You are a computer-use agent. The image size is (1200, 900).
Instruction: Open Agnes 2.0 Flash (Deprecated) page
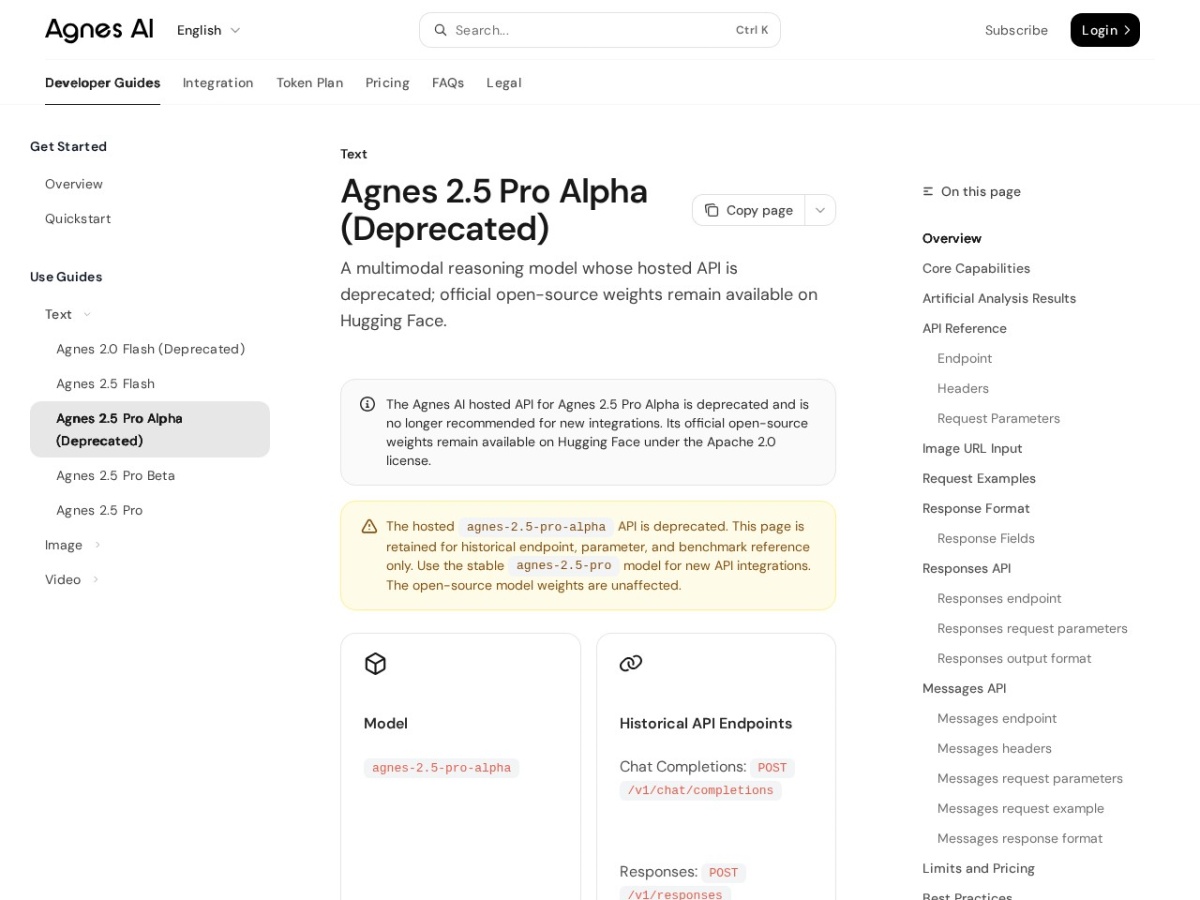coord(150,349)
